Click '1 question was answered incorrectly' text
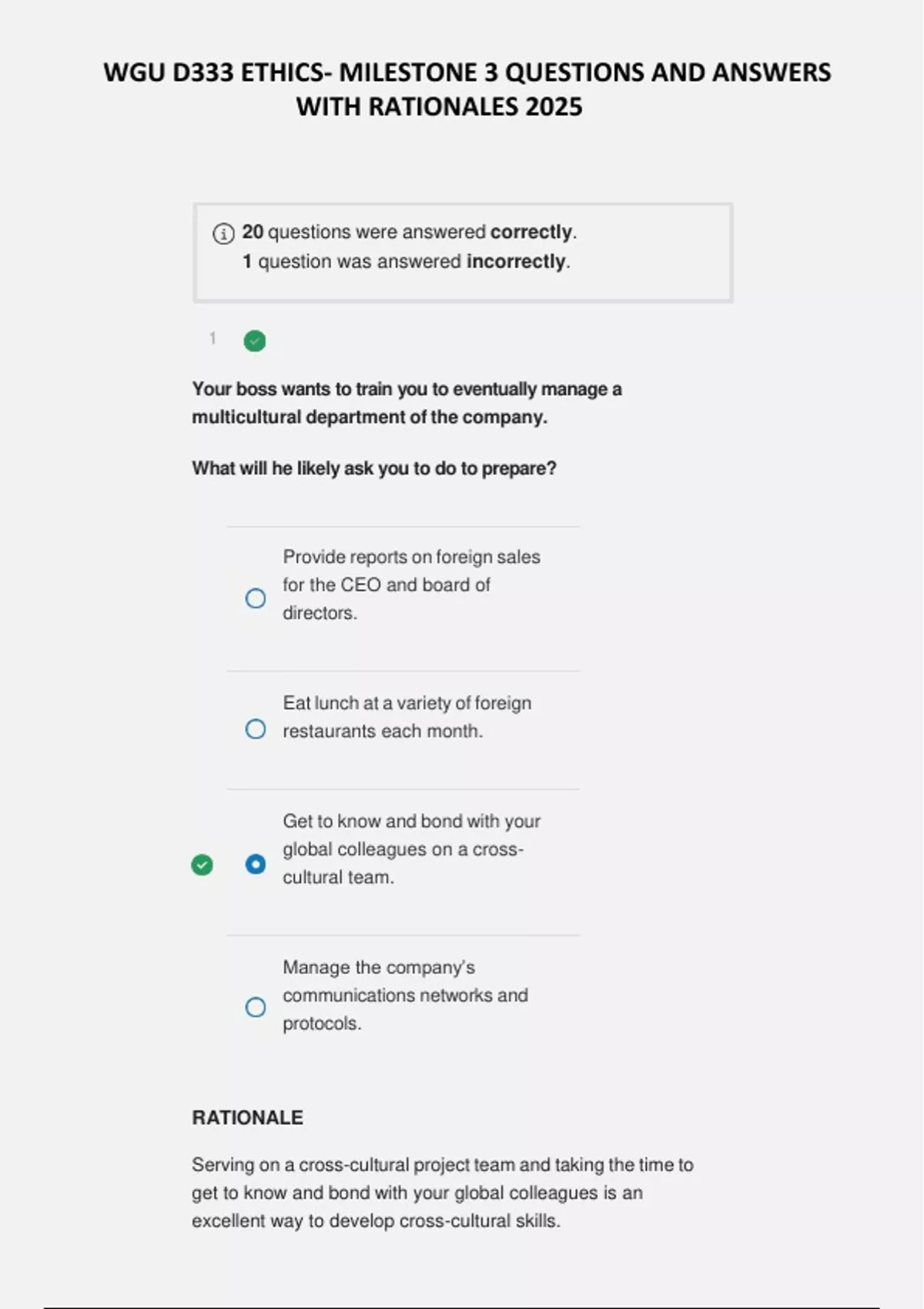 tap(406, 262)
